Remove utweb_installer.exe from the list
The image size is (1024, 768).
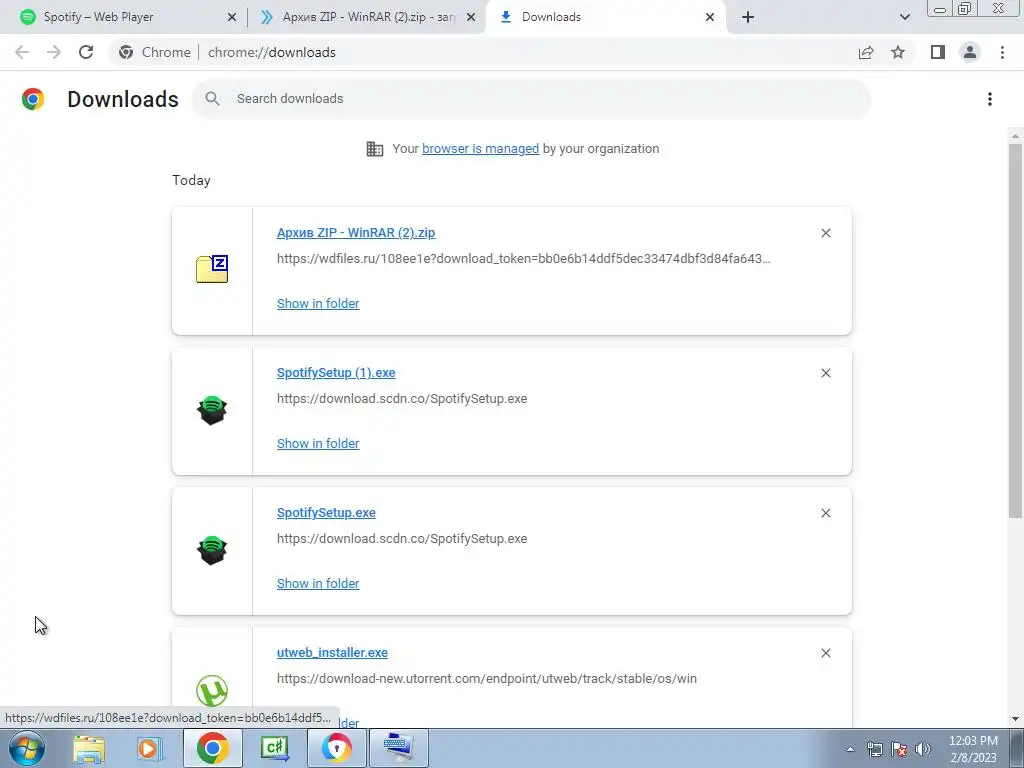(x=826, y=653)
